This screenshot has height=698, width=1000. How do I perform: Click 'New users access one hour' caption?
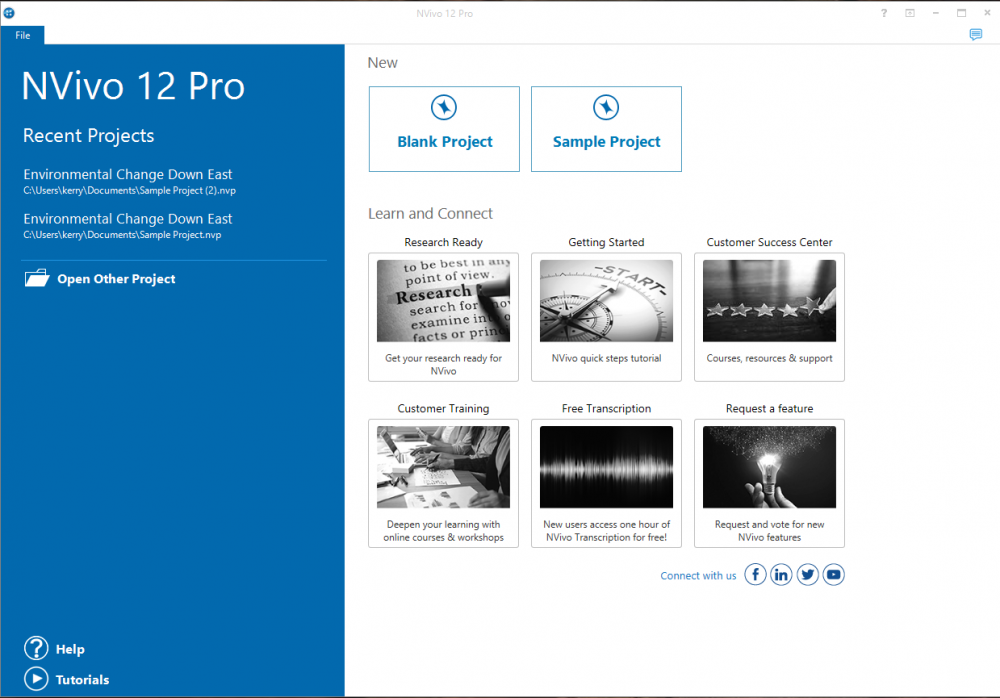606,531
